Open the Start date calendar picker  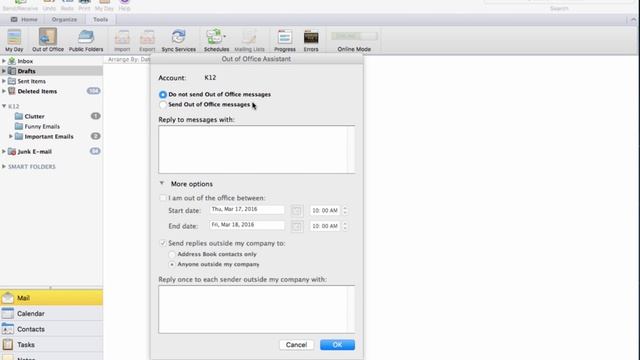coord(297,211)
